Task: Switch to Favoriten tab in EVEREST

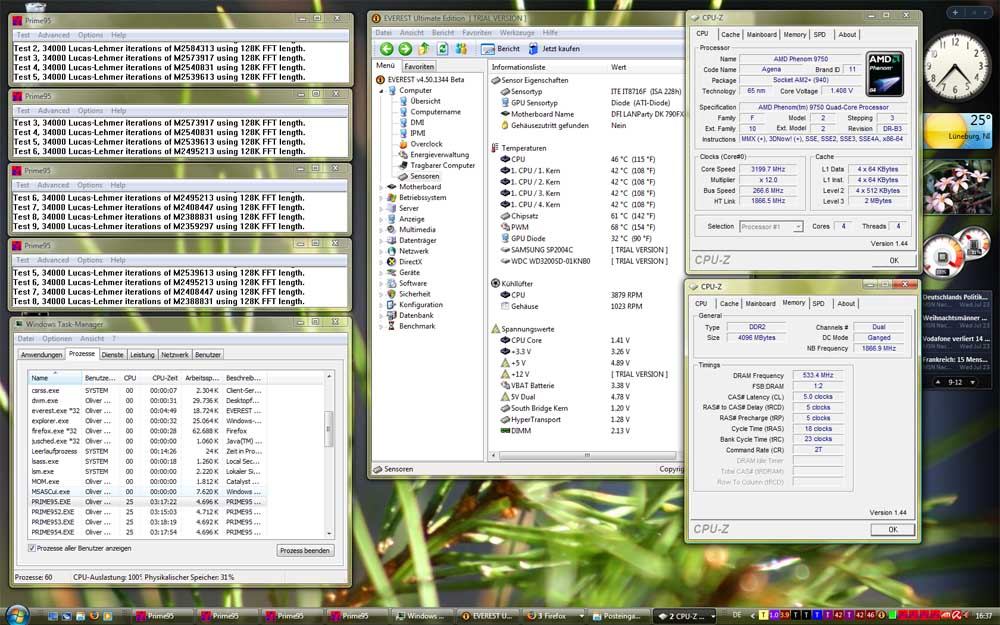Action: coord(419,66)
